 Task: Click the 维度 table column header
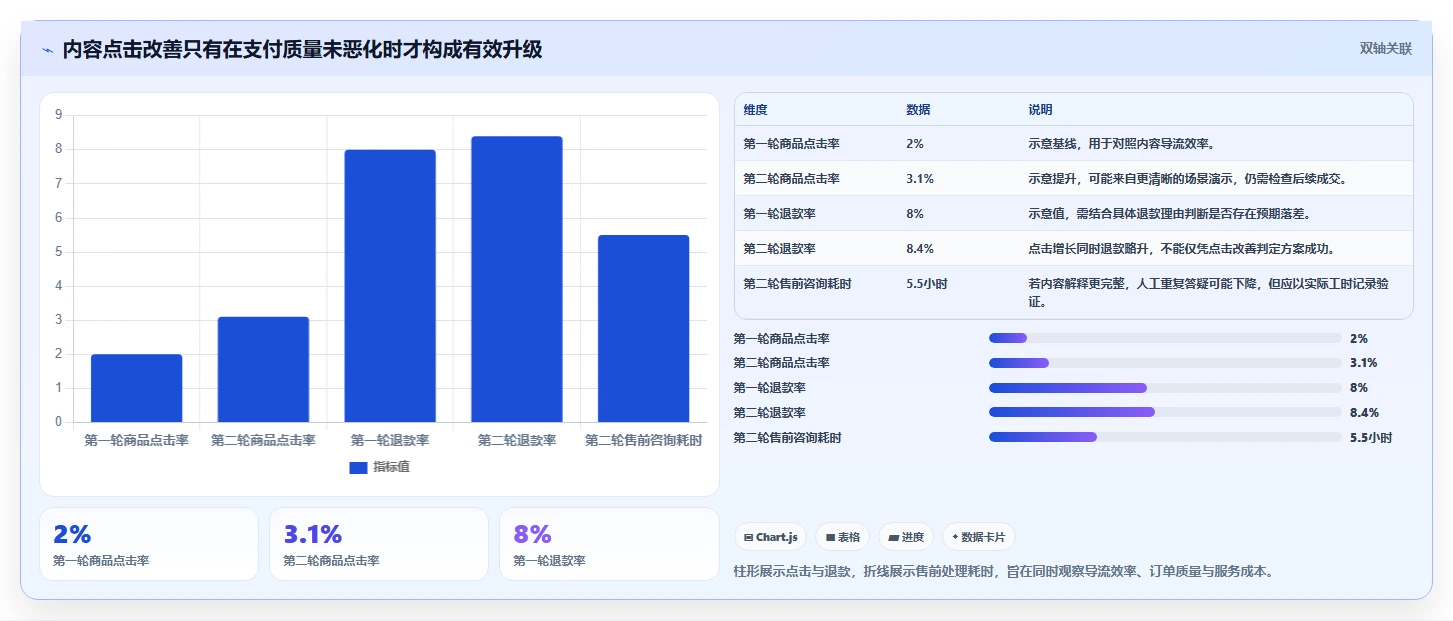pos(756,109)
